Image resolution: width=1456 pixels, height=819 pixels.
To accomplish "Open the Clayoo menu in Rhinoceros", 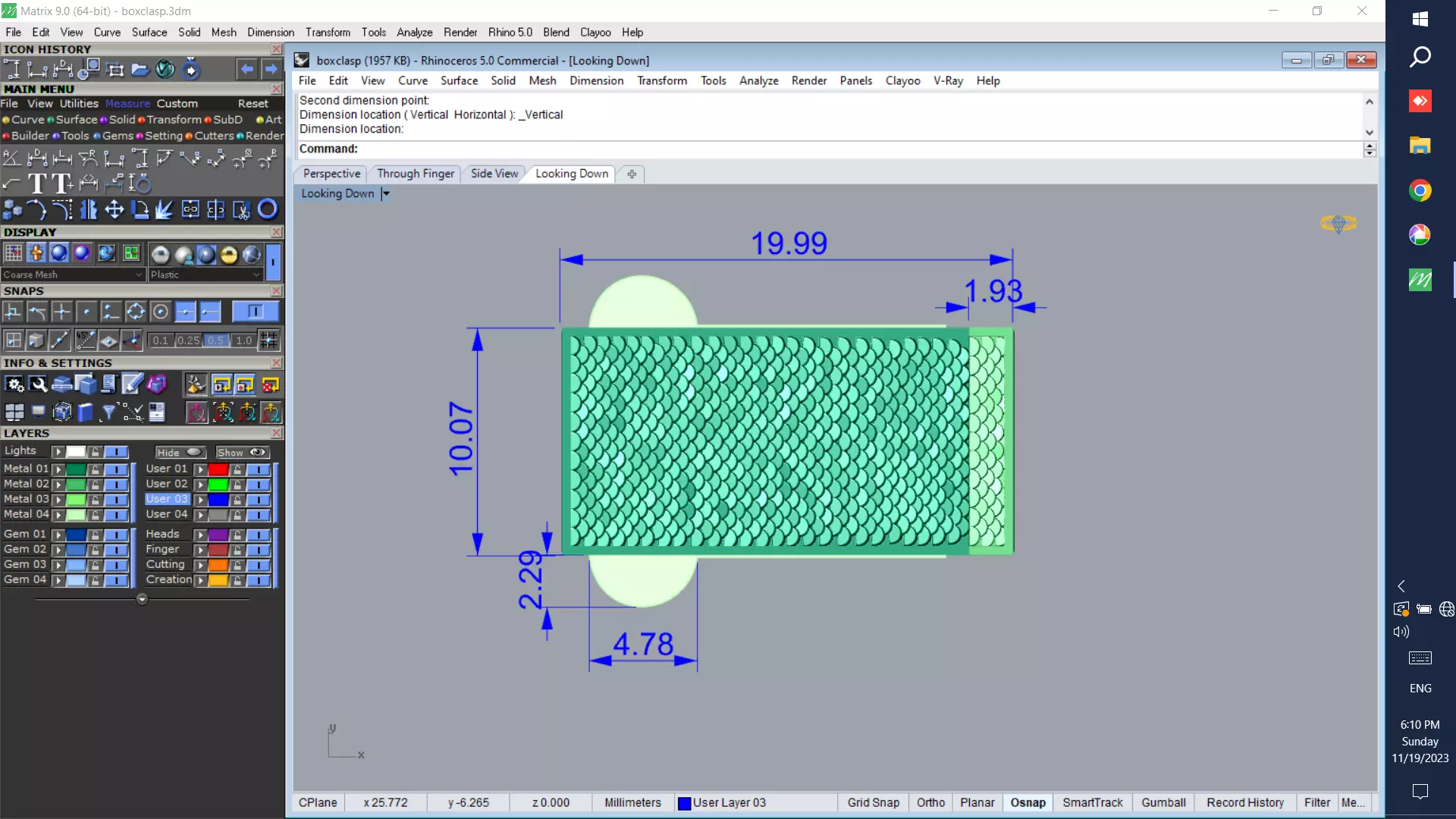I will 902,80.
